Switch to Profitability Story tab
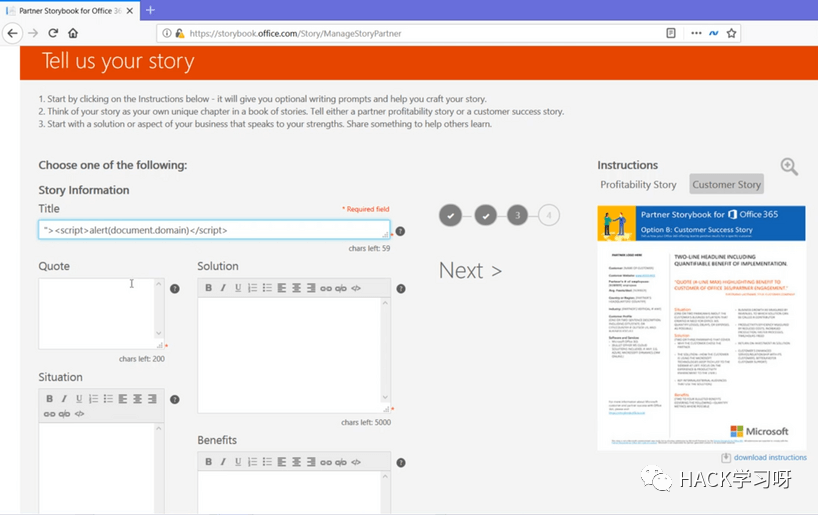 pos(638,184)
